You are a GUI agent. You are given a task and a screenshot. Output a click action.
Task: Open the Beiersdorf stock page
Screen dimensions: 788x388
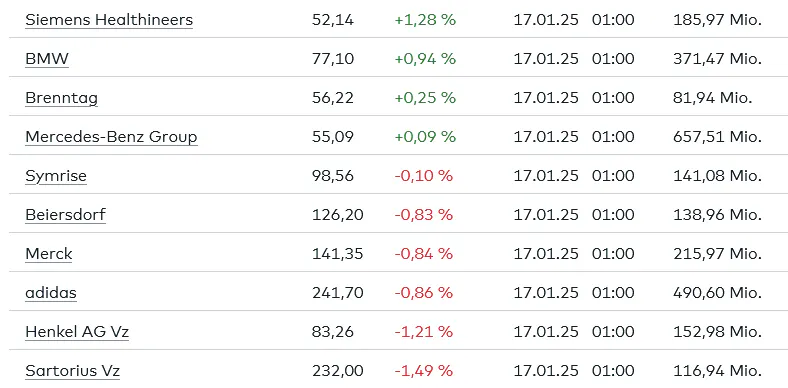click(65, 215)
